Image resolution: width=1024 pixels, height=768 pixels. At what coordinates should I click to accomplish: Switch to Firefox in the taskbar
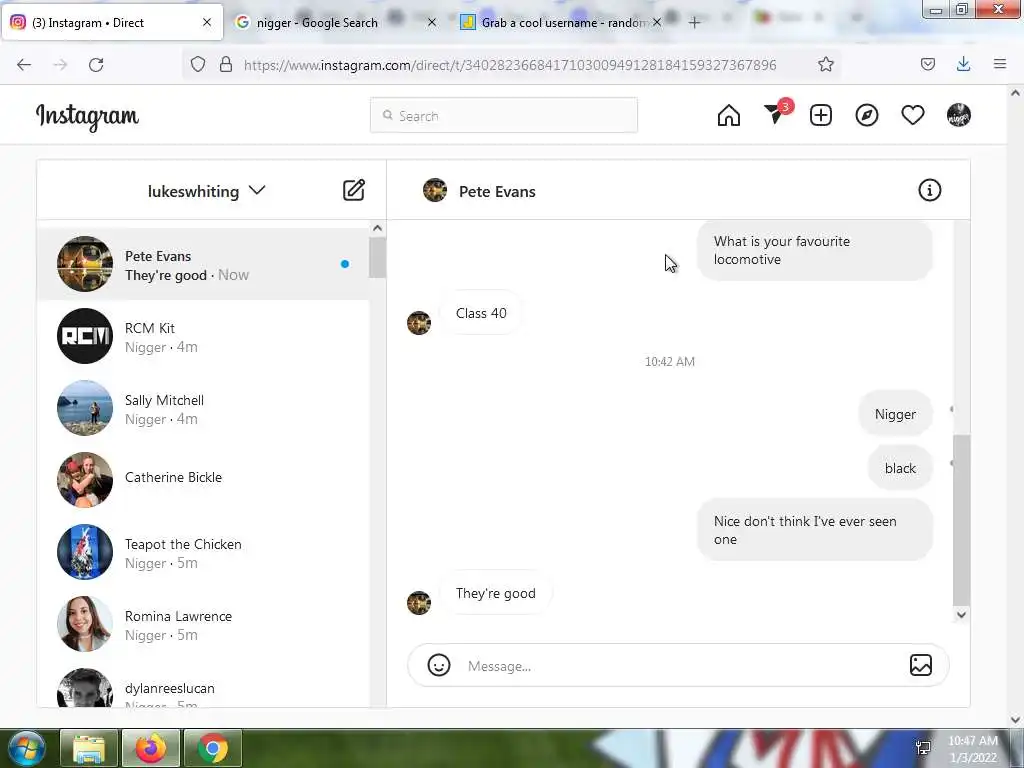151,748
